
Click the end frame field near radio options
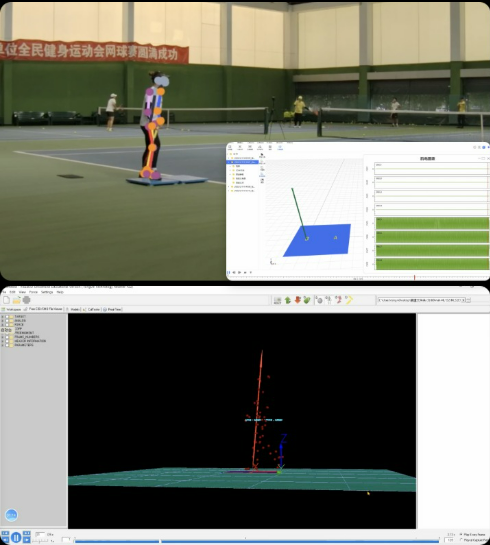click(x=449, y=540)
